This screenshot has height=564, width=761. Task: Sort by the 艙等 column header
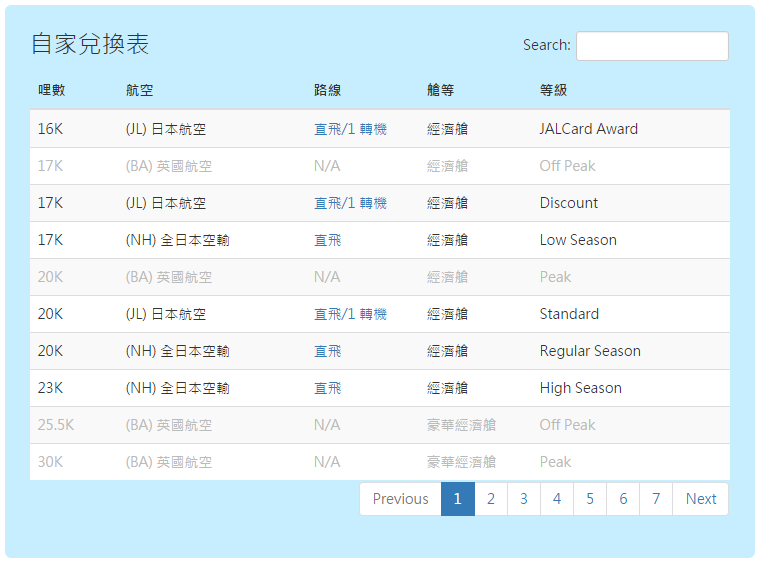coord(440,90)
